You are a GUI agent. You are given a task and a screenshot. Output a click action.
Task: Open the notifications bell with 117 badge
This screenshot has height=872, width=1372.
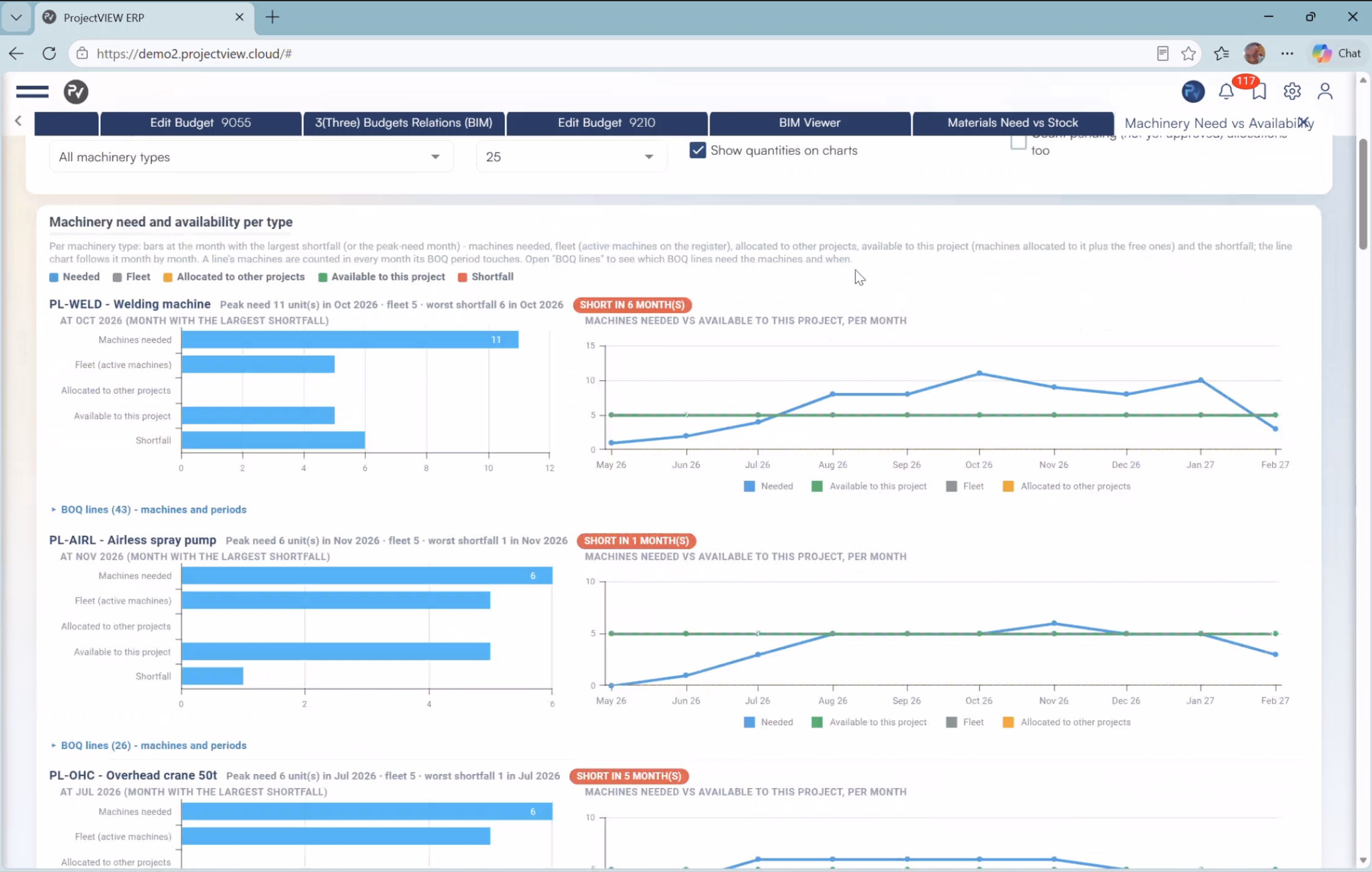(x=1226, y=92)
